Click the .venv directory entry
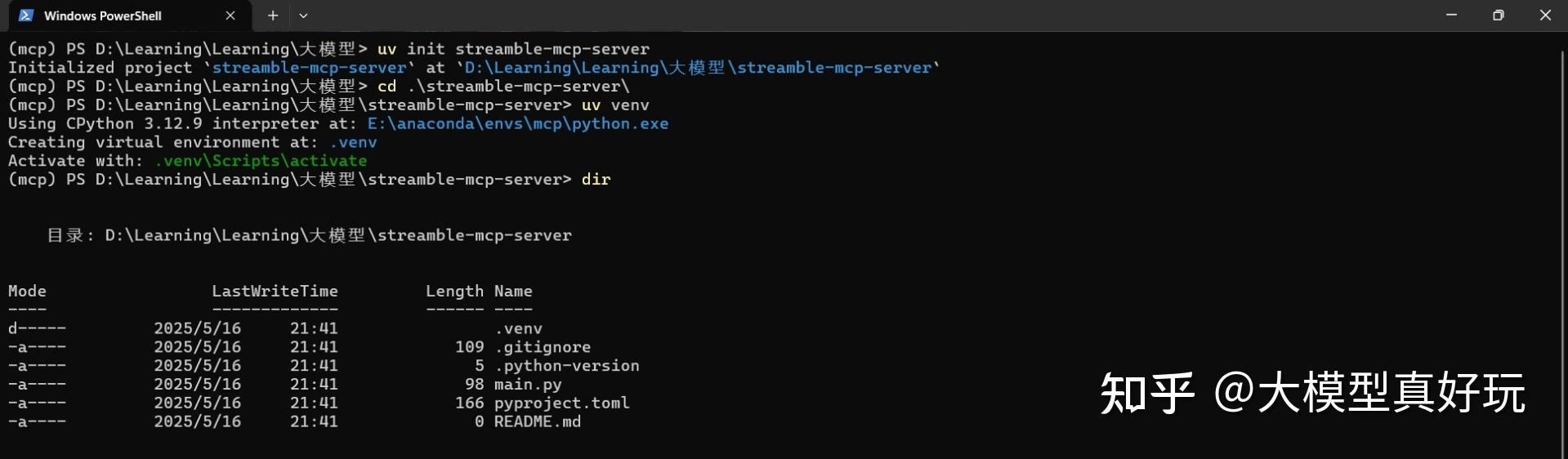Image resolution: width=1568 pixels, height=459 pixels. (x=518, y=328)
